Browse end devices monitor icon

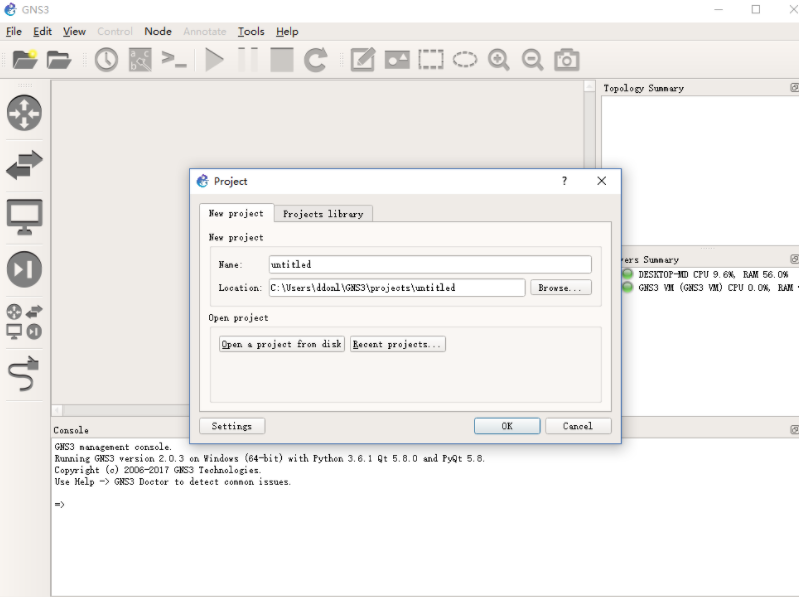pos(24,217)
